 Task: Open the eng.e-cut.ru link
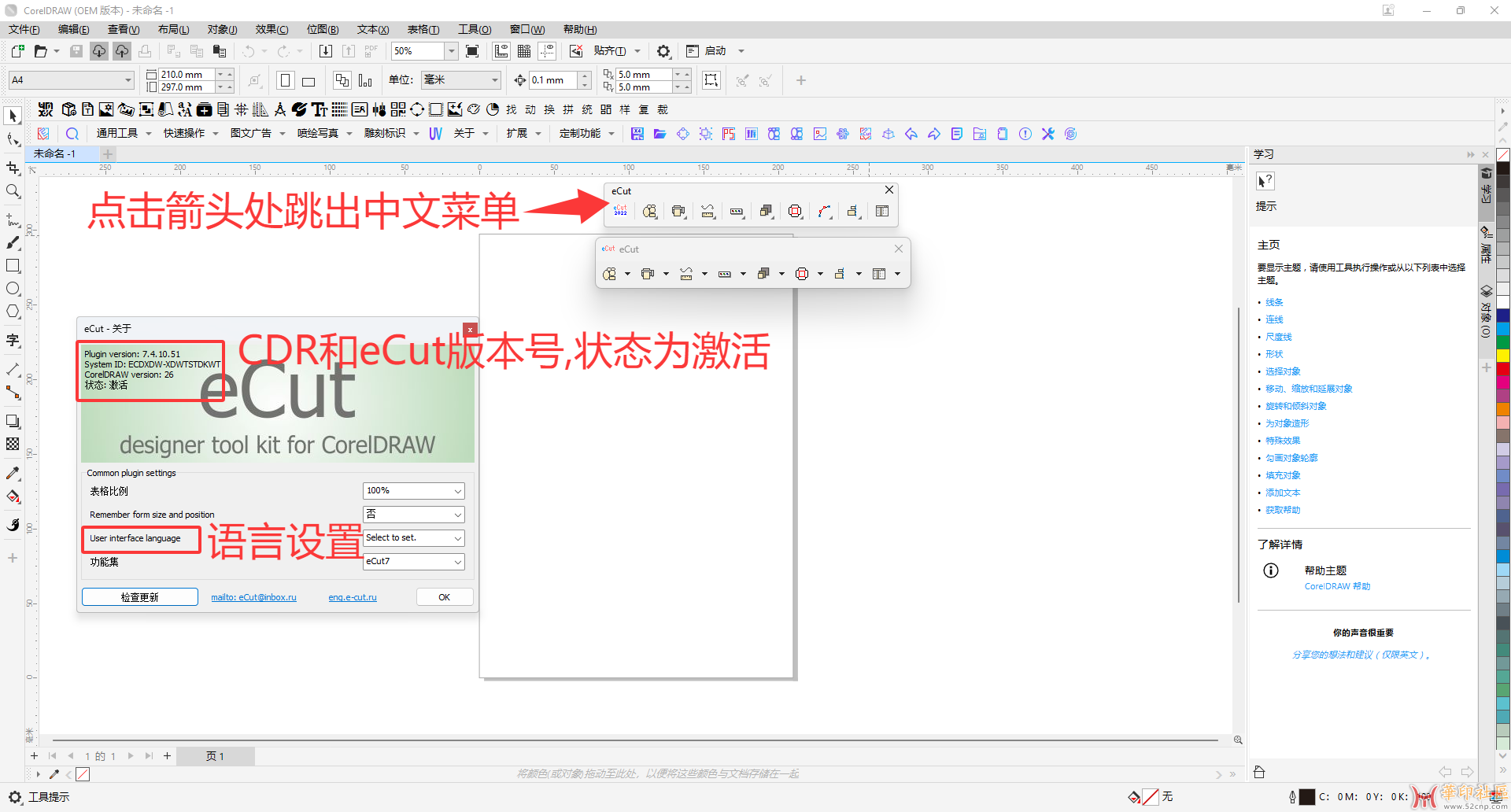(x=353, y=598)
